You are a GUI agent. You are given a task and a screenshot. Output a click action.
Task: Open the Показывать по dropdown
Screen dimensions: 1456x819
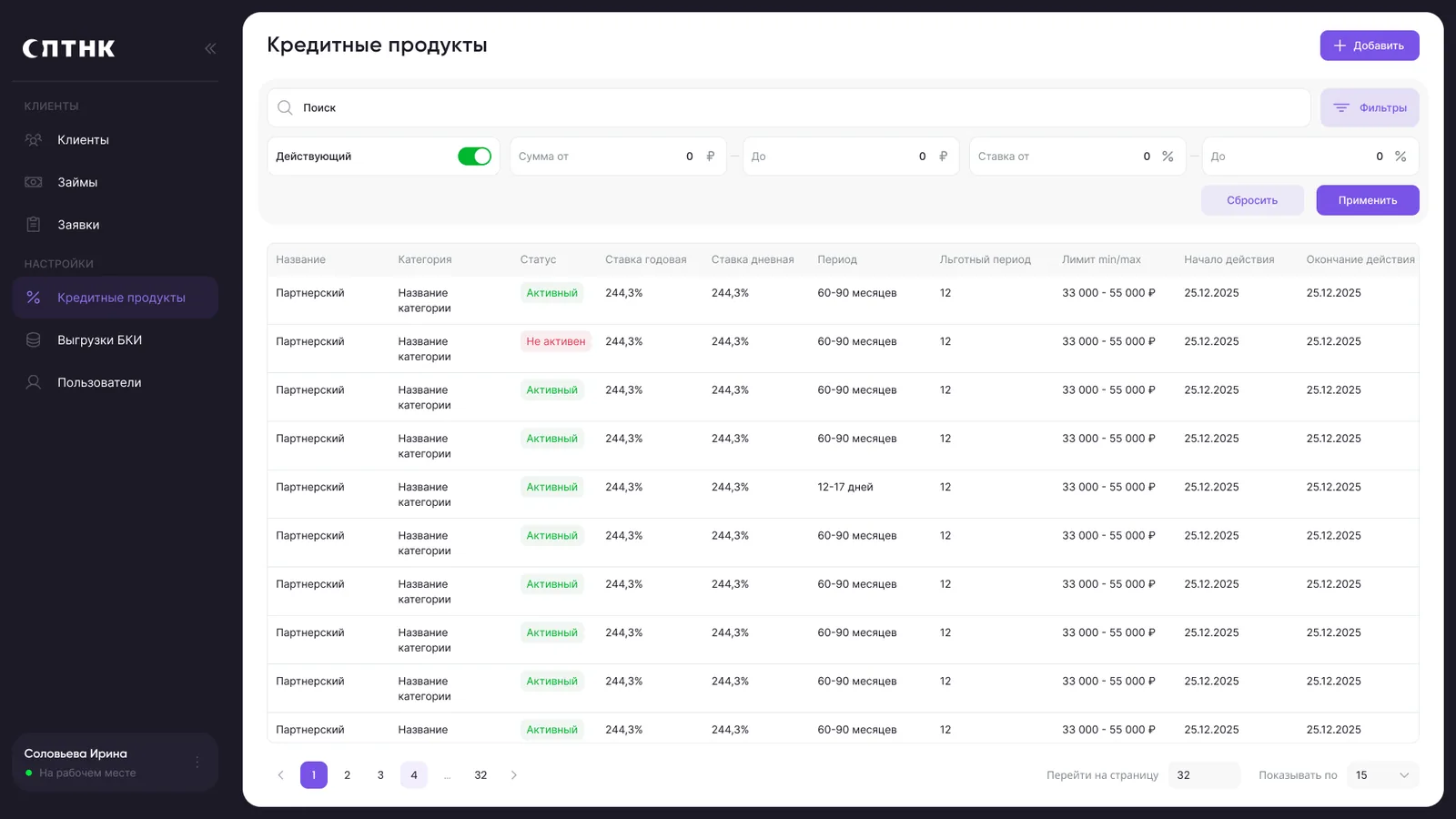1382,775
